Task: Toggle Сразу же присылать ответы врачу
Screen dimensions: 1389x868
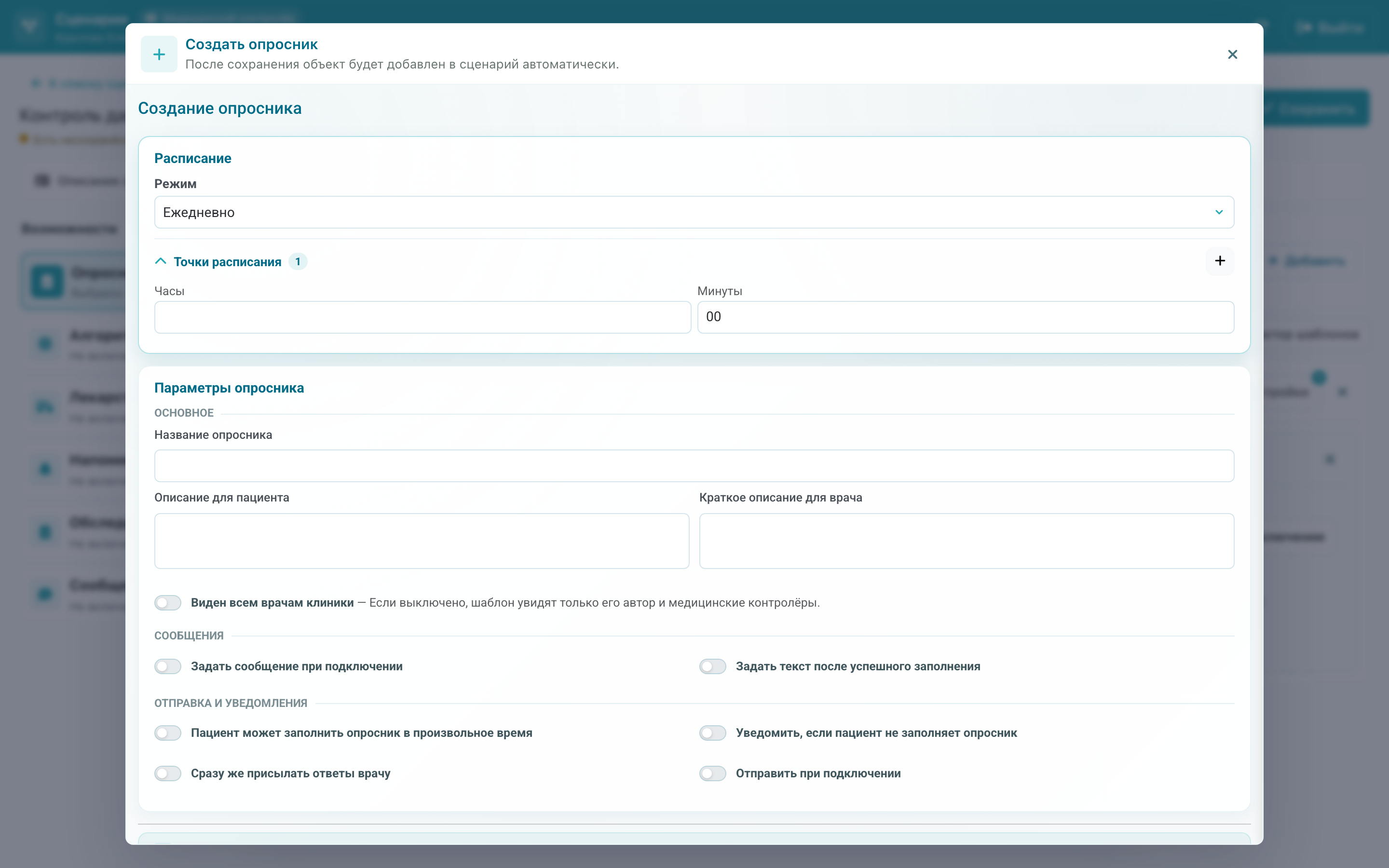Action: (168, 773)
